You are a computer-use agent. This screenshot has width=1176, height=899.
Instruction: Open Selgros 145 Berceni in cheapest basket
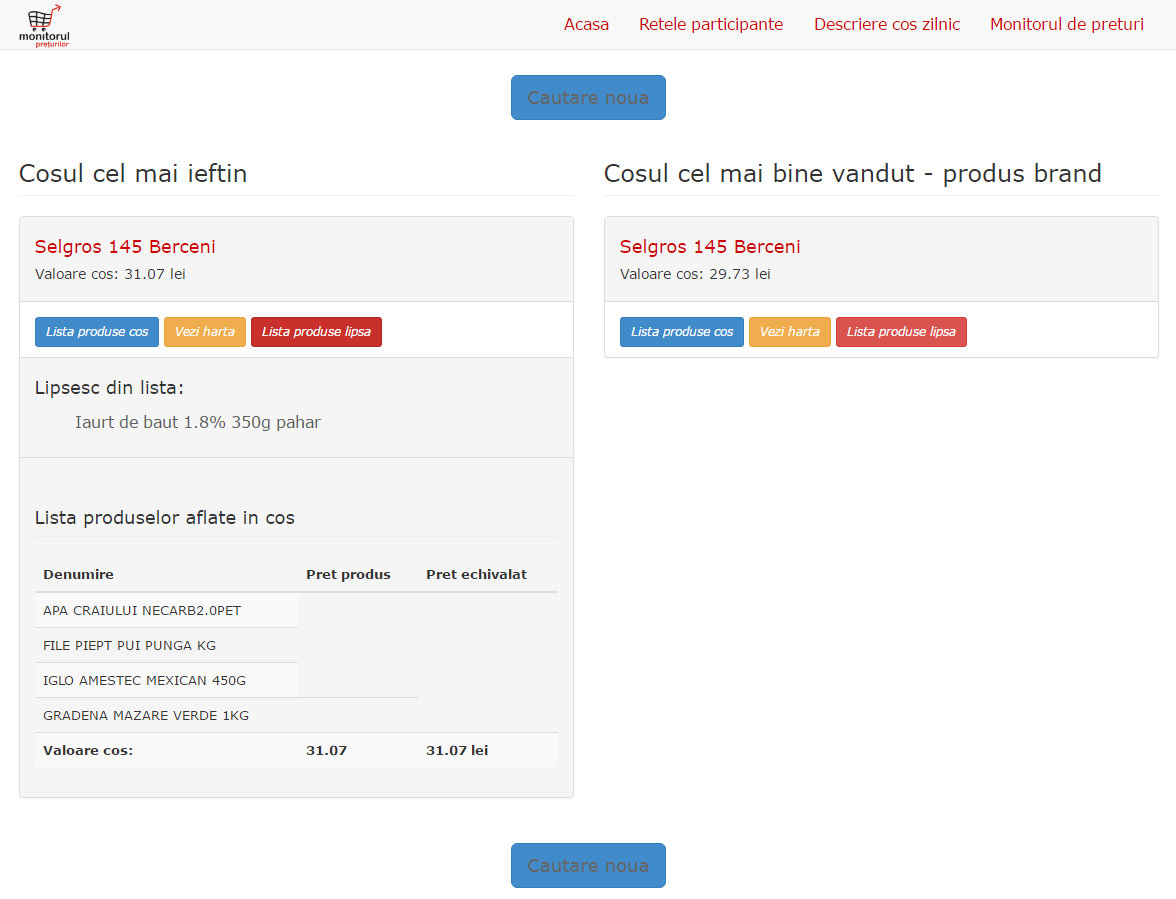(x=125, y=247)
